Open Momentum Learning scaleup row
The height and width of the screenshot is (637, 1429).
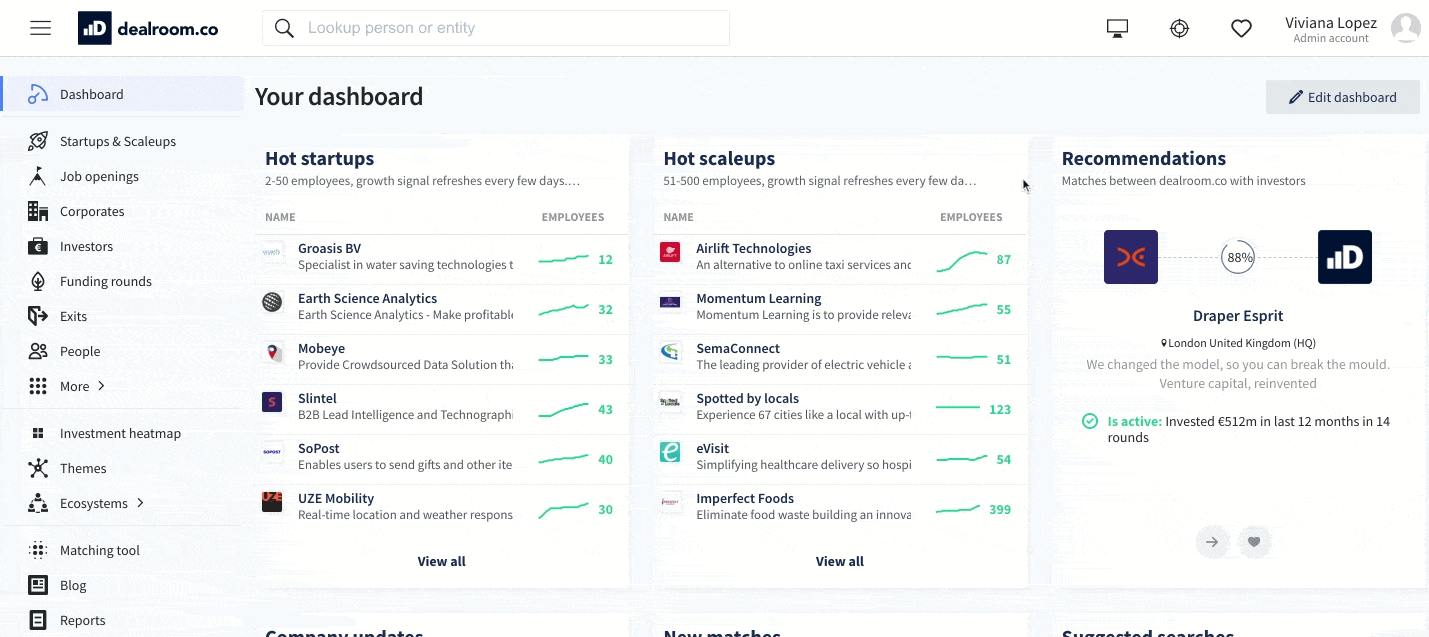point(840,309)
